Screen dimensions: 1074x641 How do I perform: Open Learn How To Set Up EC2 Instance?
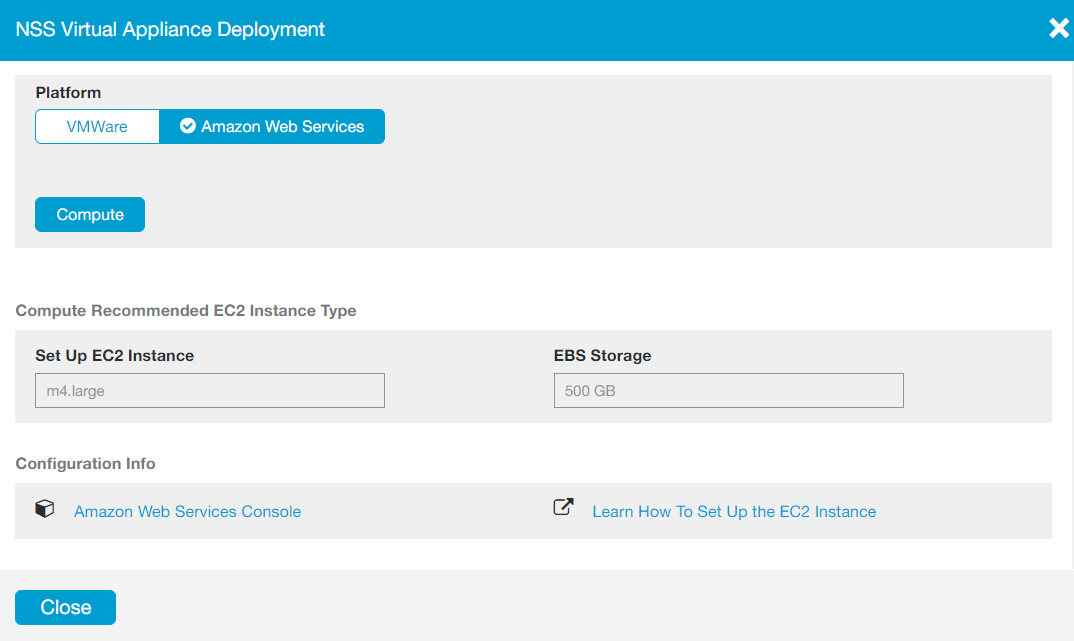734,511
